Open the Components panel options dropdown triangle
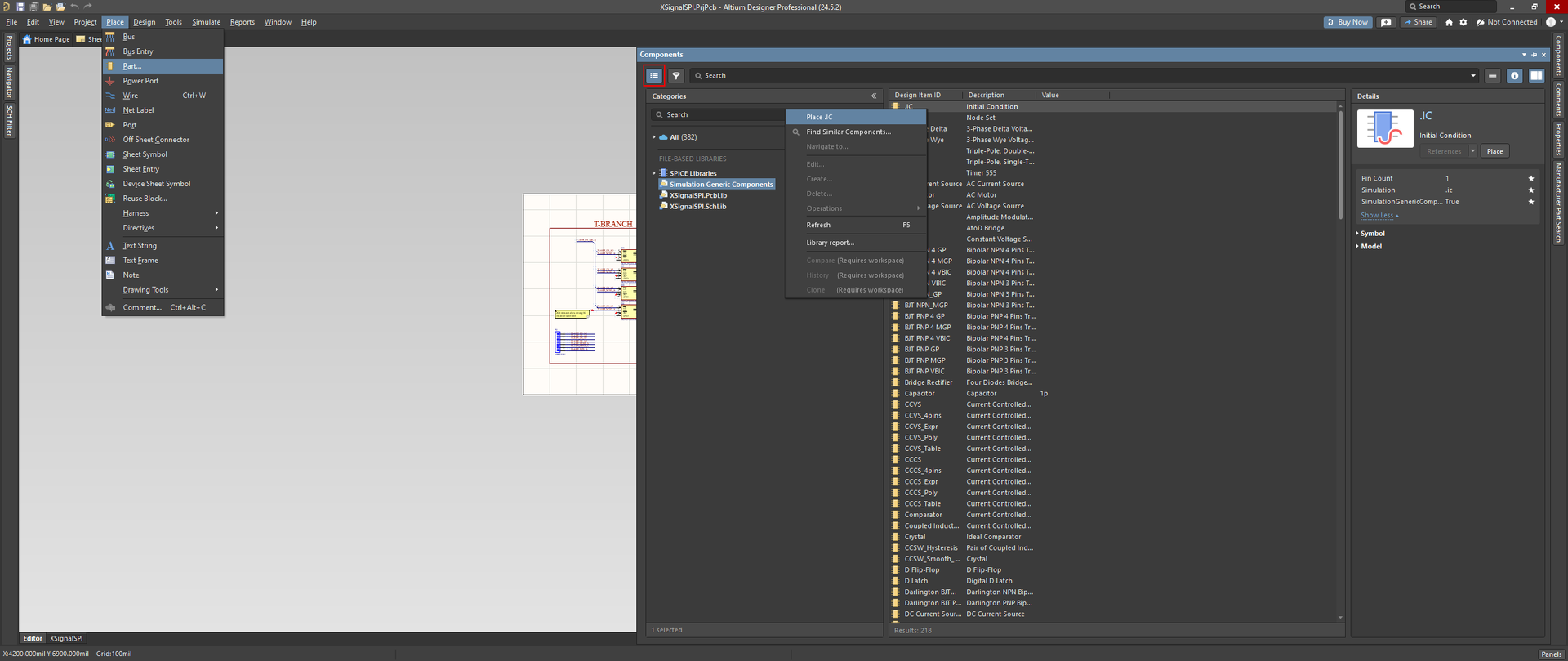 [1524, 55]
